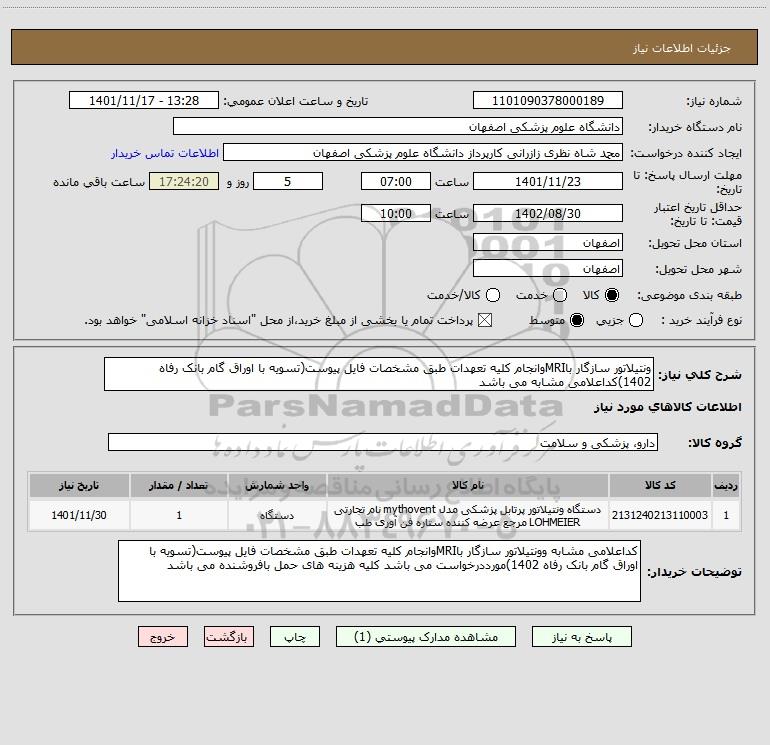
Task: Click the بازگشت back button
Action: pos(228,637)
